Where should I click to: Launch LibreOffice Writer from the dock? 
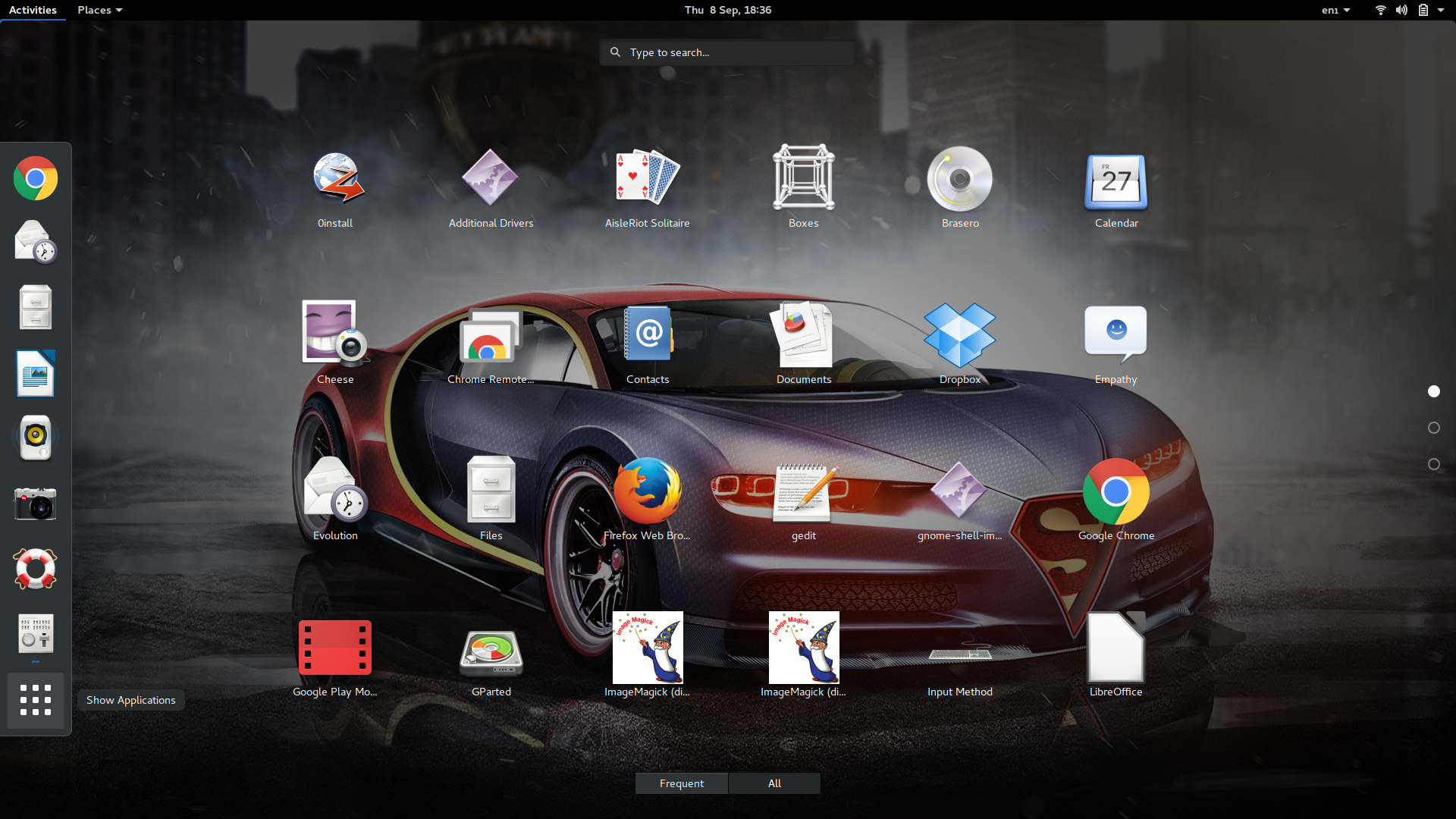coord(36,372)
